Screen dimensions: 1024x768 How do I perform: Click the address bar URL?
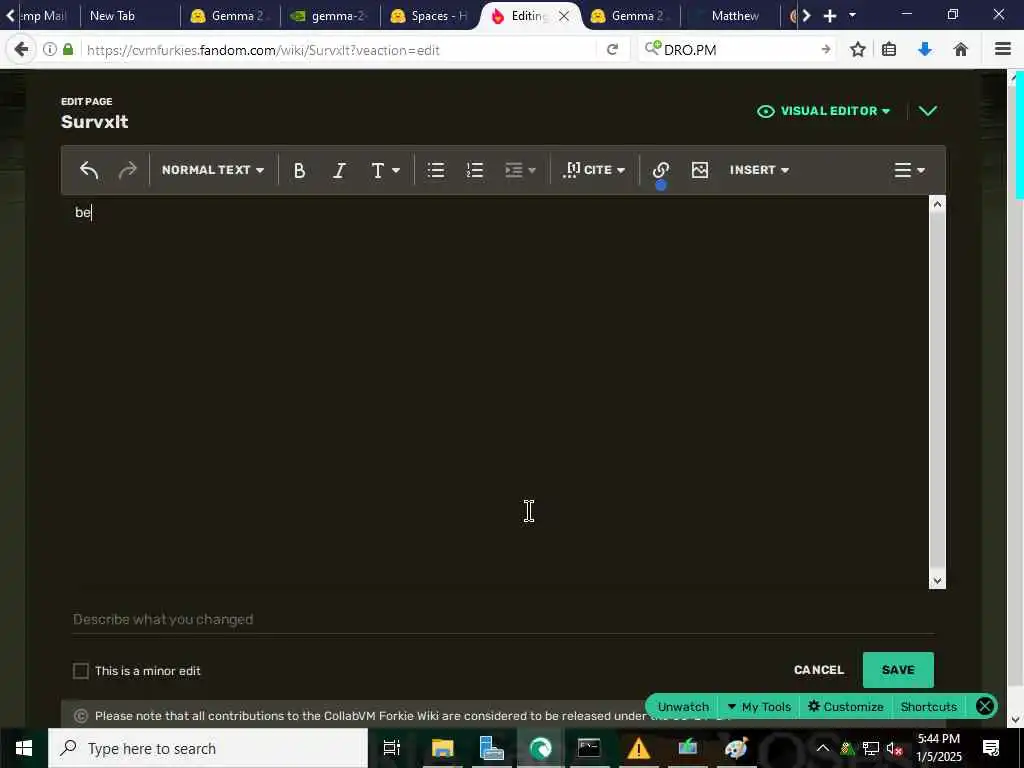click(263, 50)
